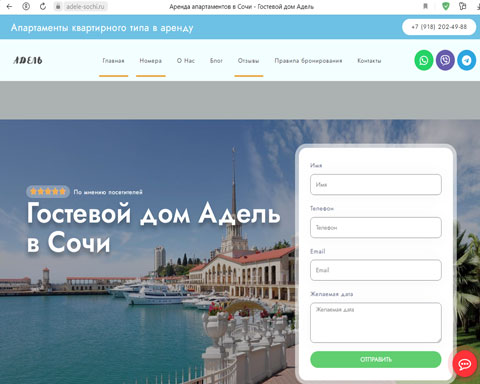Image resolution: width=480 pixels, height=384 pixels.
Task: Go back with the browser back arrow
Action: 9,6
